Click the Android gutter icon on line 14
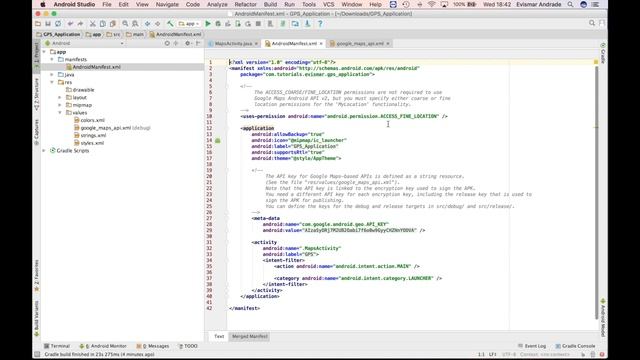This screenshot has width=640, height=360. click(x=218, y=140)
